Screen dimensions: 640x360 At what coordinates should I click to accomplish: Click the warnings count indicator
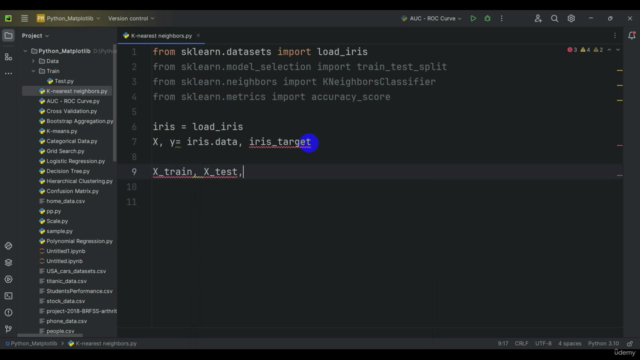point(585,50)
